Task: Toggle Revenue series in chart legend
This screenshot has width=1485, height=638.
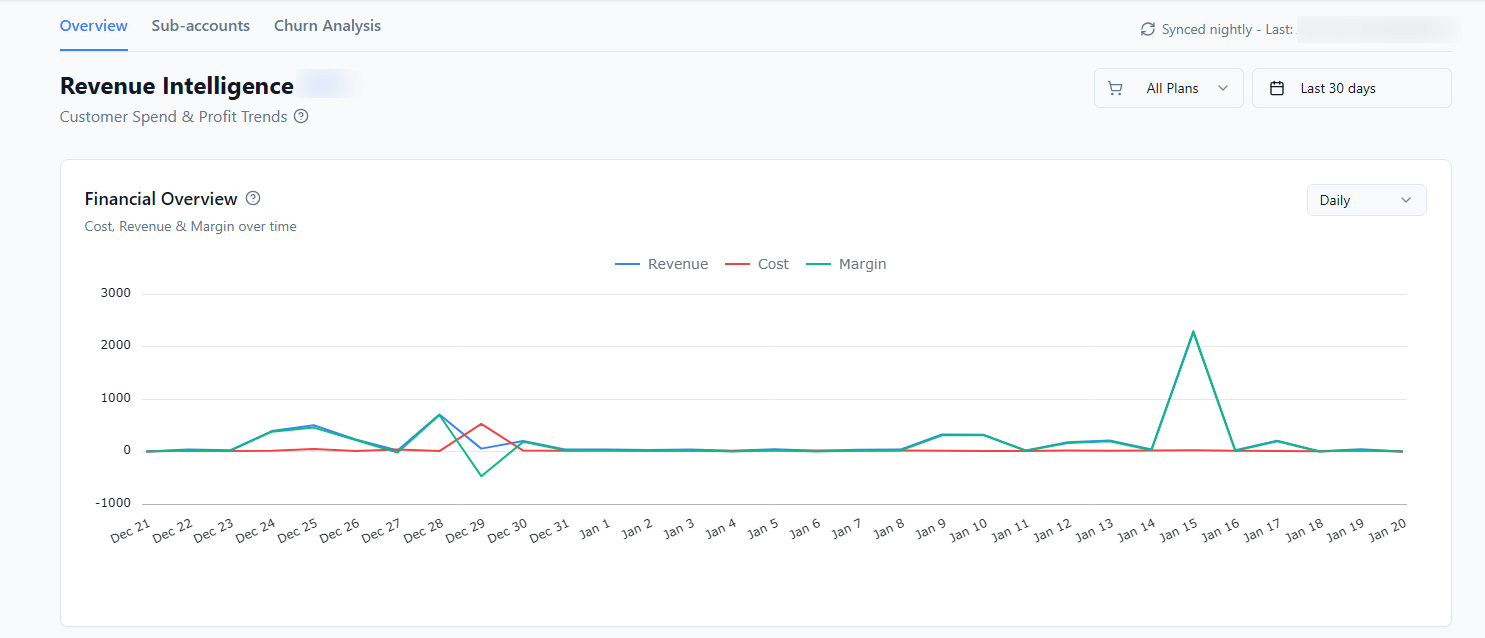Action: point(661,264)
